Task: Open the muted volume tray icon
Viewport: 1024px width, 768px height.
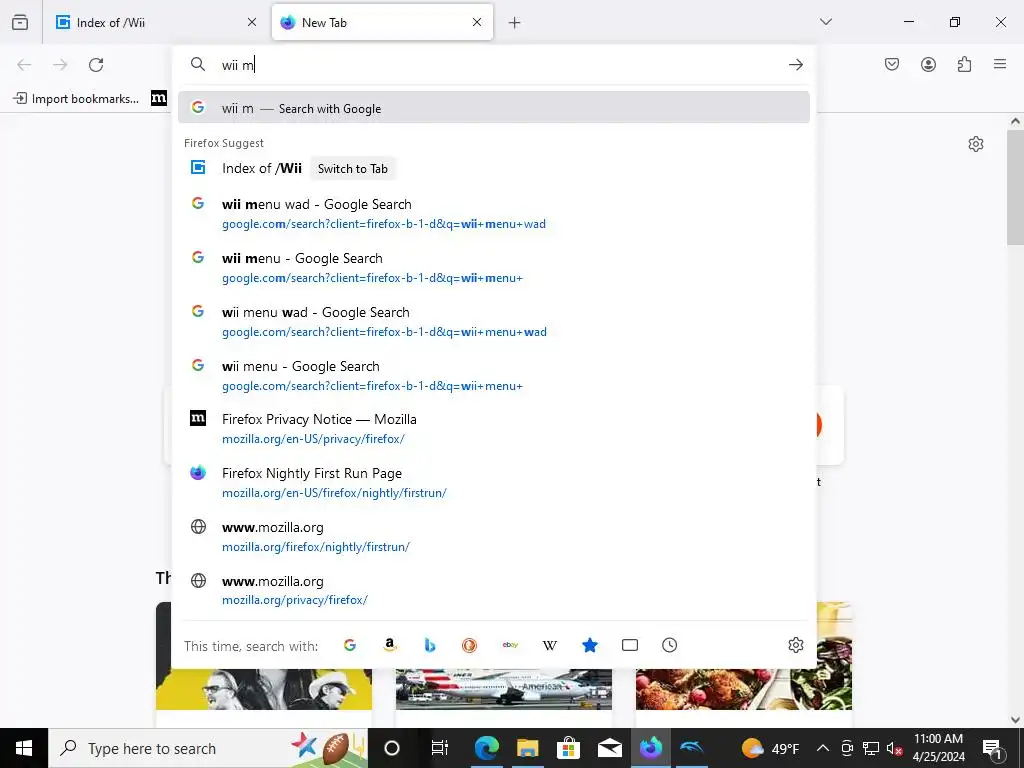Action: pos(895,748)
